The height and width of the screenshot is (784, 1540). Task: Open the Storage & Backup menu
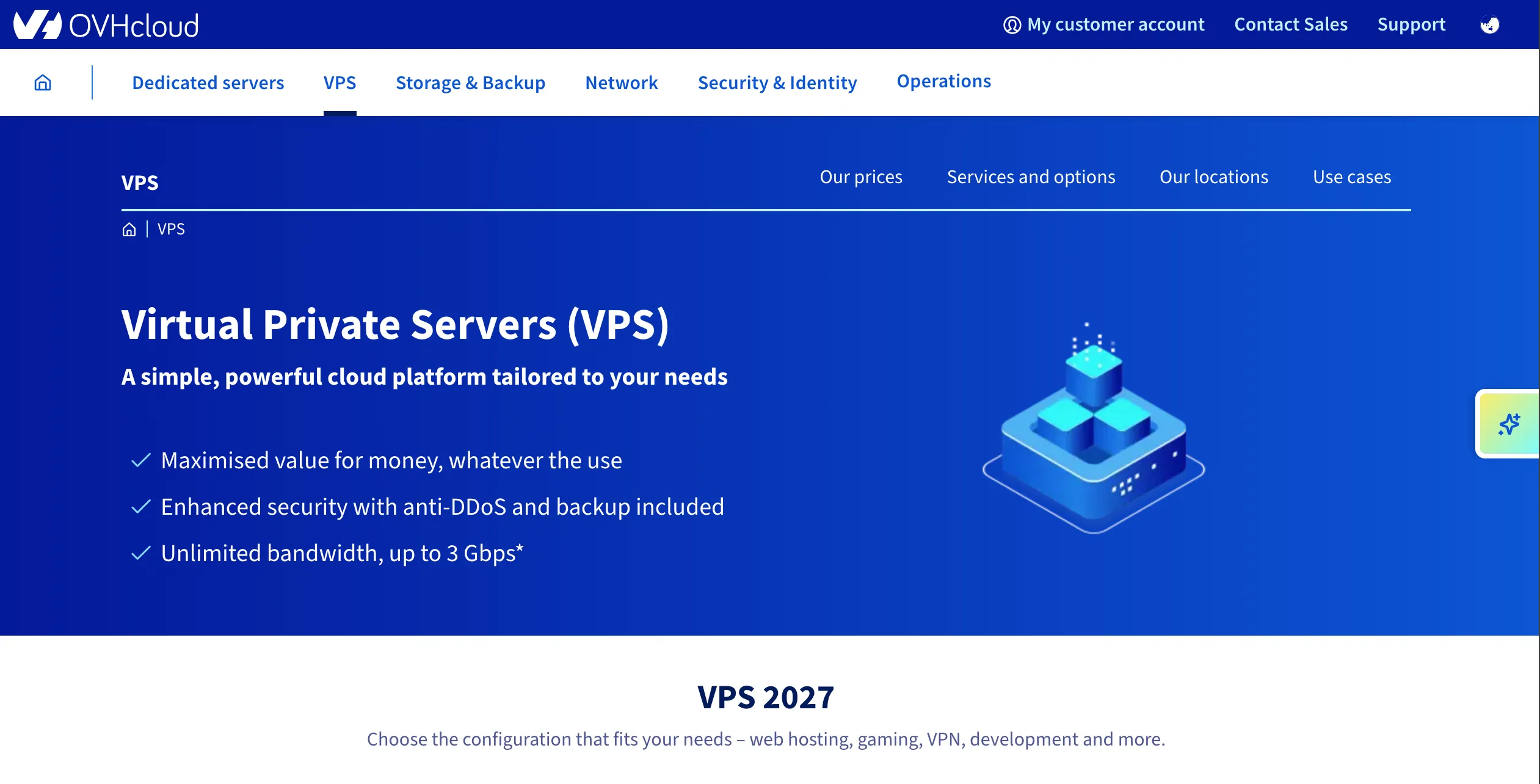(x=470, y=82)
